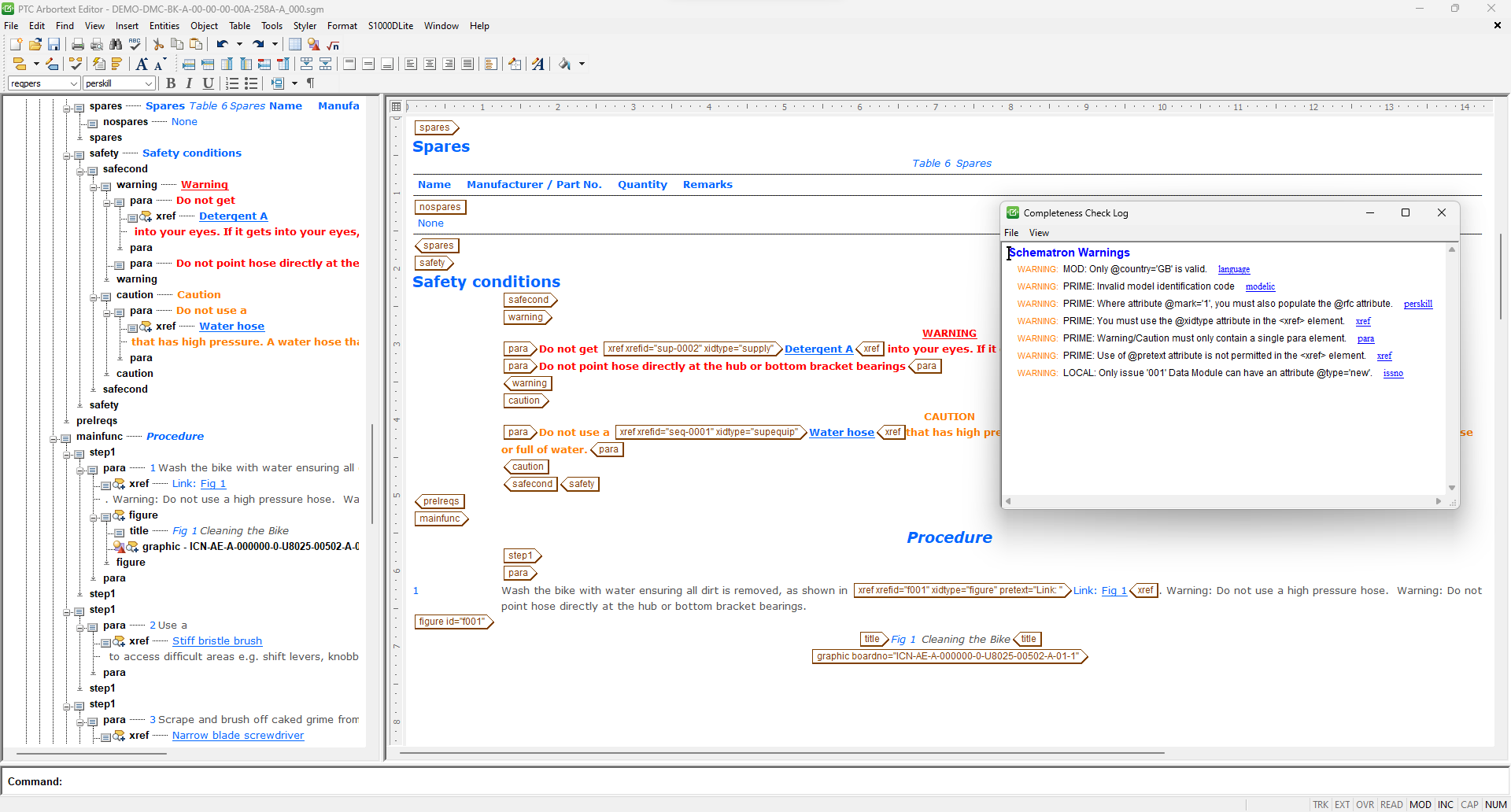
Task: Delete table row icon
Action: pyautogui.click(x=264, y=64)
